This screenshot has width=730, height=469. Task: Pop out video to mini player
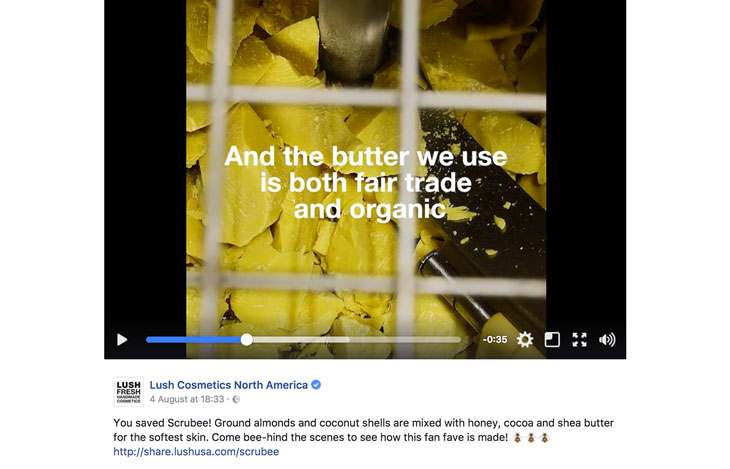point(552,340)
